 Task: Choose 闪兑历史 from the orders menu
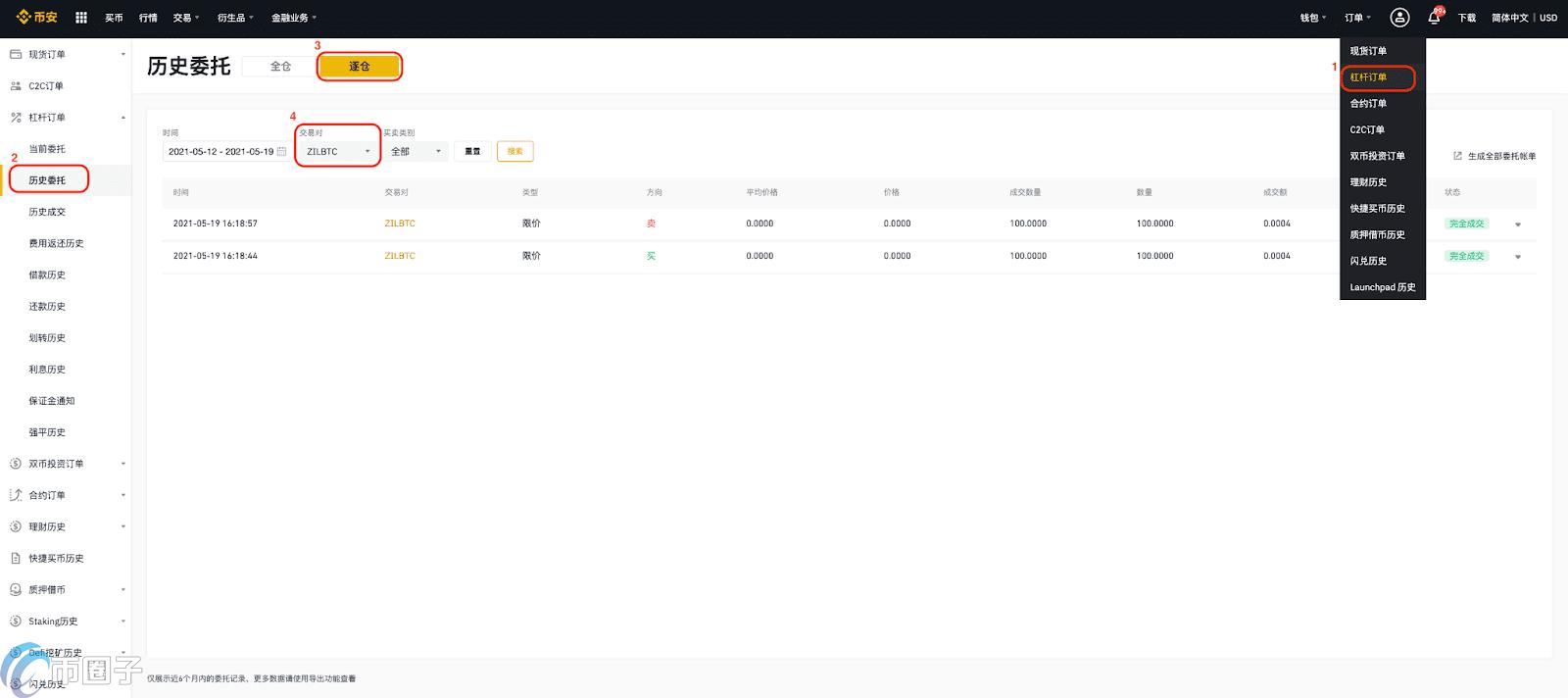(1368, 262)
